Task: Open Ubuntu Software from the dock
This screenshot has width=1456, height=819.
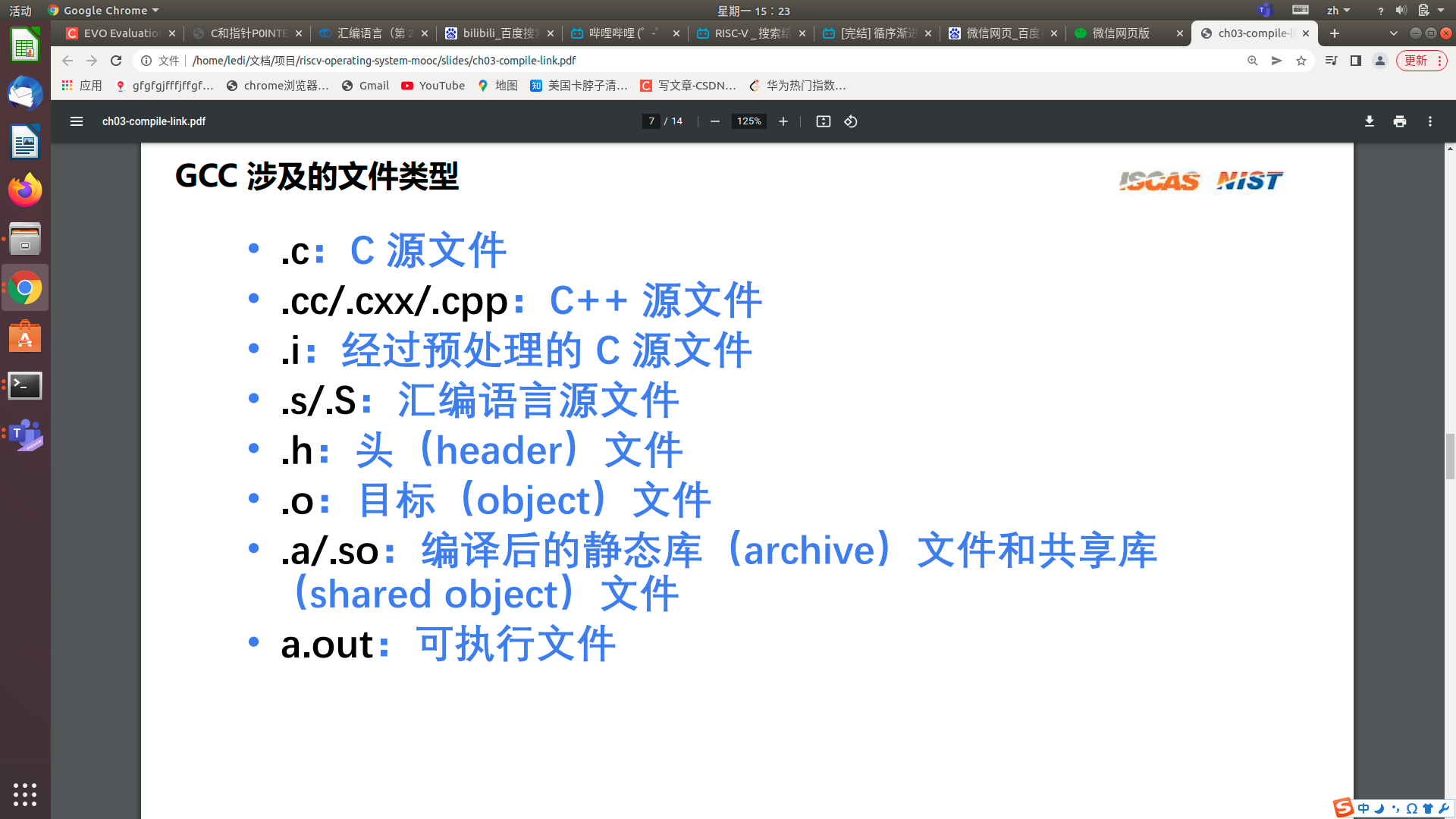Action: [25, 337]
